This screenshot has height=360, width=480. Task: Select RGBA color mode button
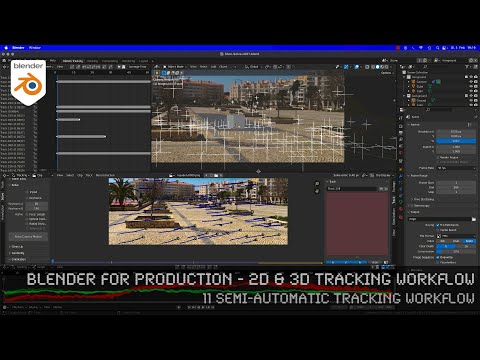pyautogui.click(x=469, y=241)
